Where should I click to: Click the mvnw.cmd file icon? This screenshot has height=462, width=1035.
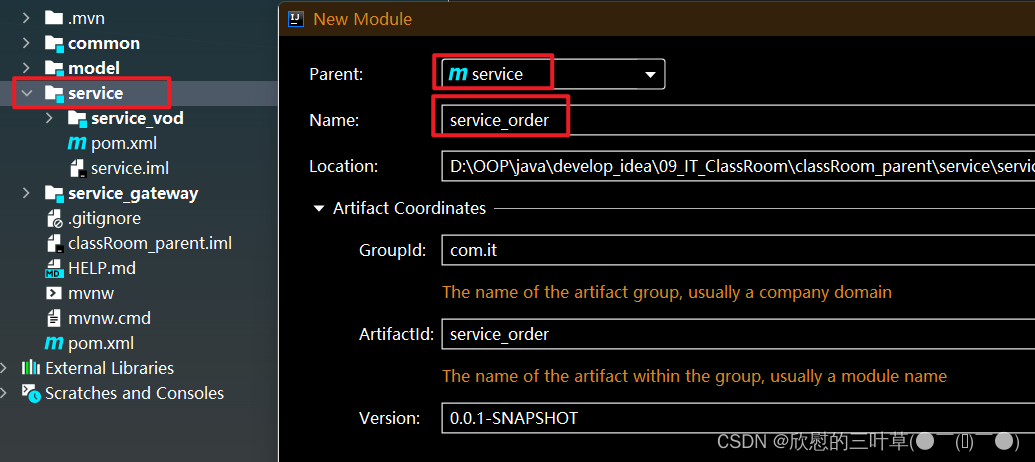(x=55, y=318)
